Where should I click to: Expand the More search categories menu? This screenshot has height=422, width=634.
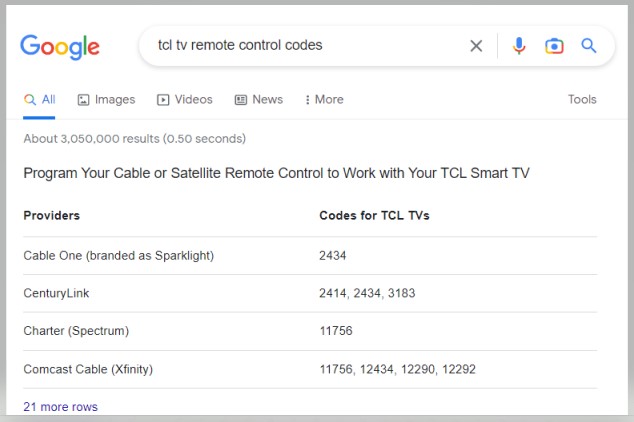point(324,99)
